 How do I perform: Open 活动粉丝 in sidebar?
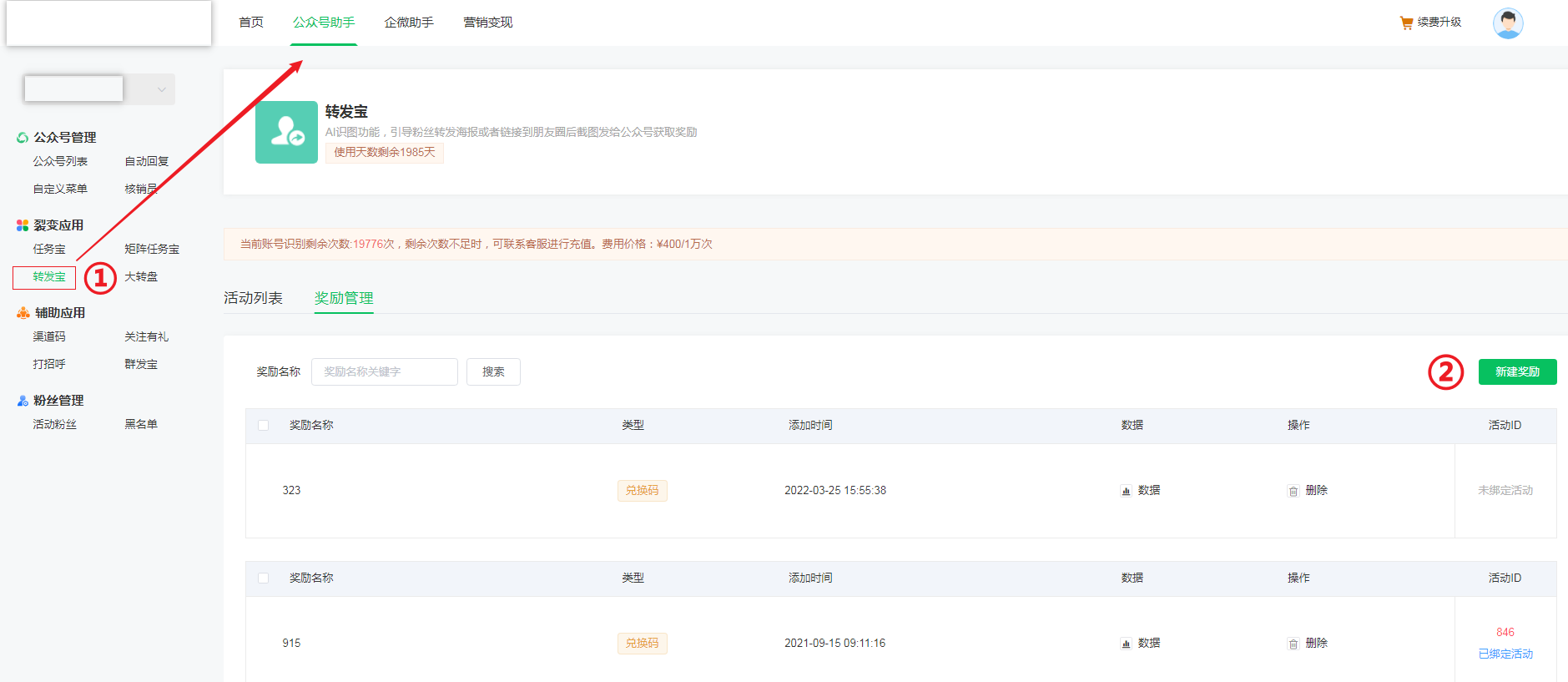point(55,425)
